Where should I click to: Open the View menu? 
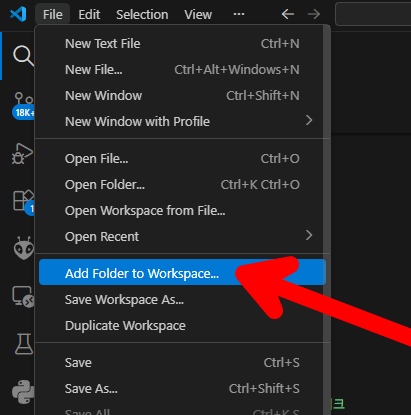pyautogui.click(x=198, y=14)
